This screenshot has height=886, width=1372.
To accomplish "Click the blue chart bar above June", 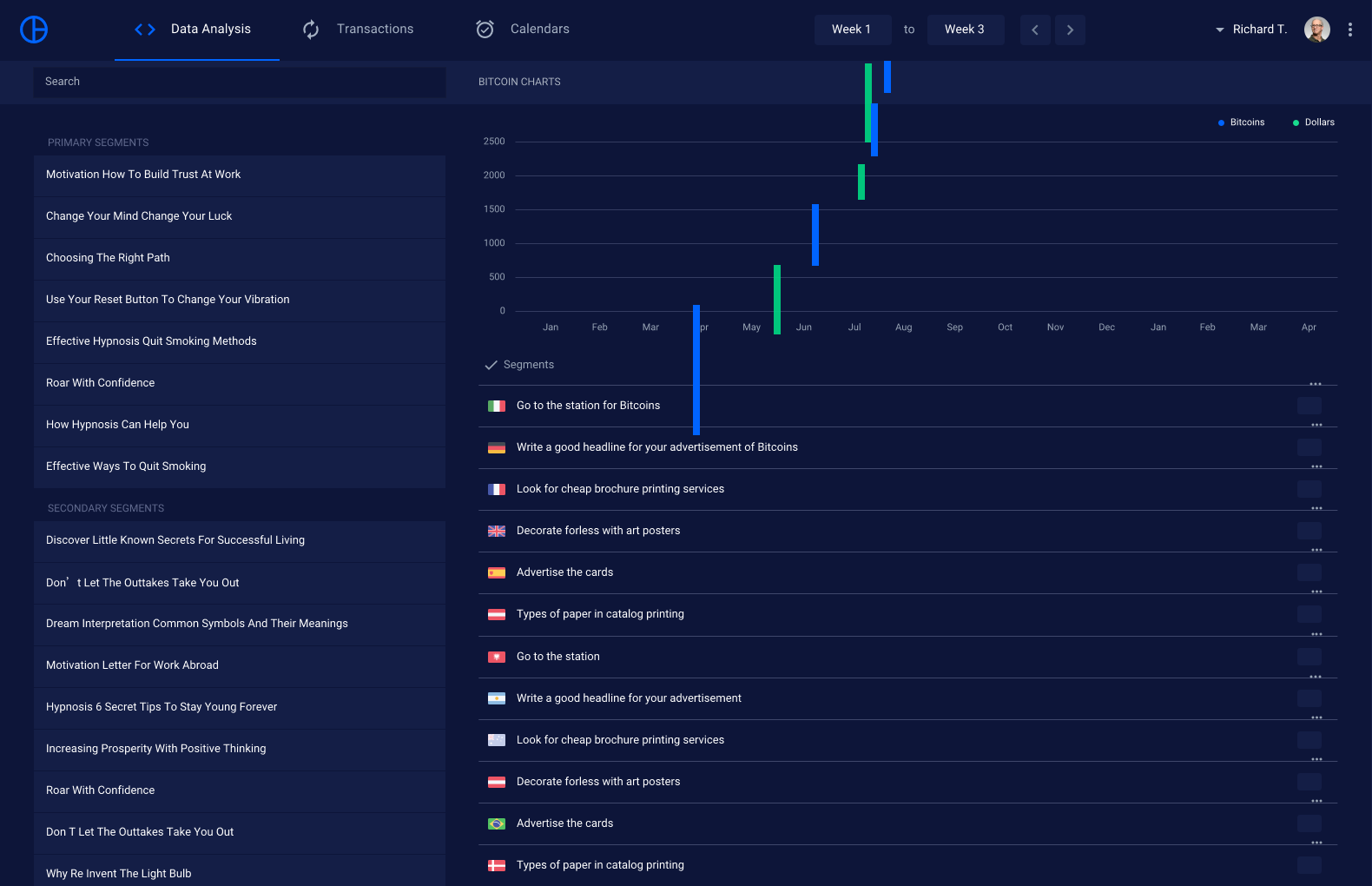I will click(x=815, y=235).
